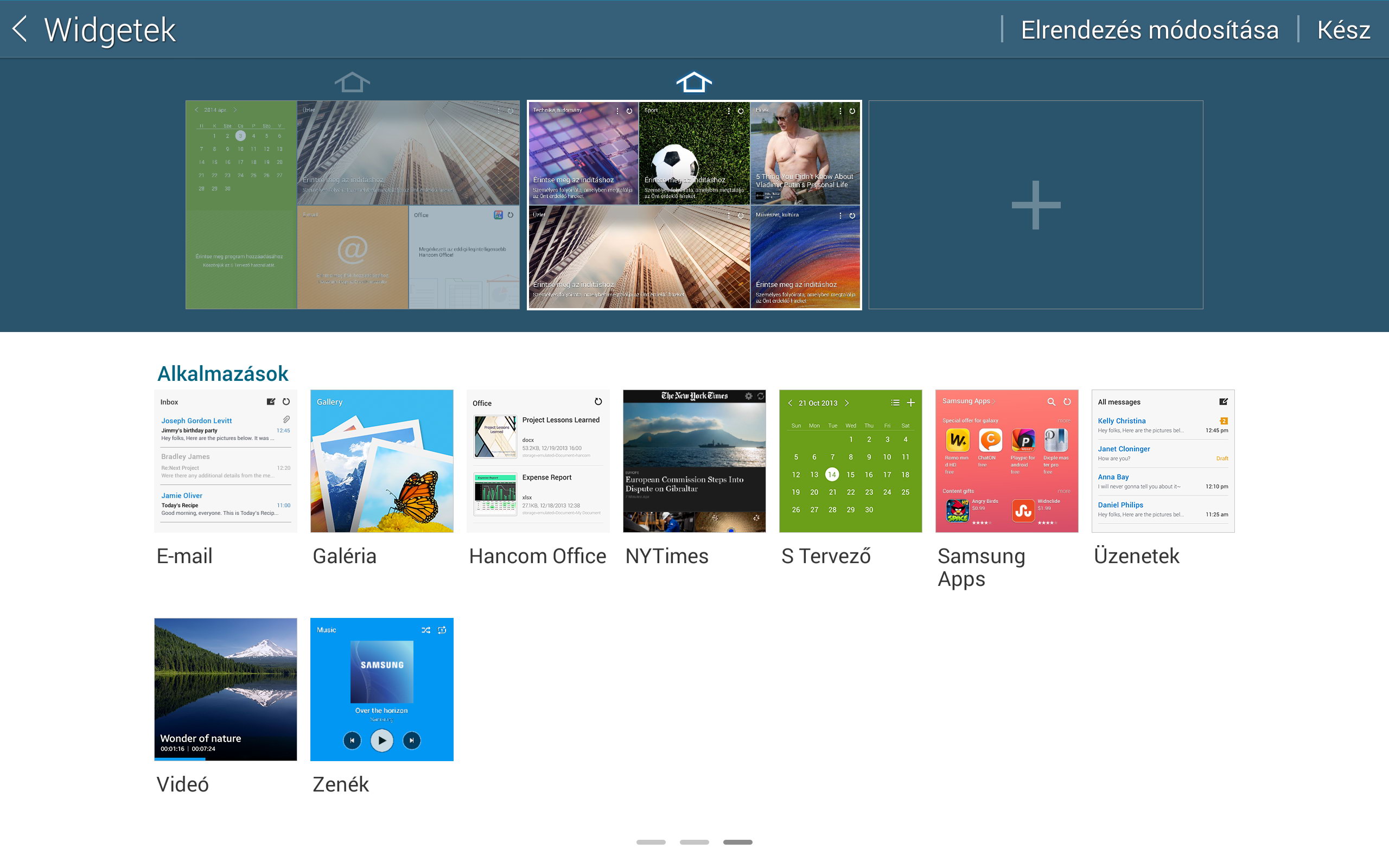
Task: Tap the compose icon in the Inbox widget
Action: pyautogui.click(x=271, y=402)
